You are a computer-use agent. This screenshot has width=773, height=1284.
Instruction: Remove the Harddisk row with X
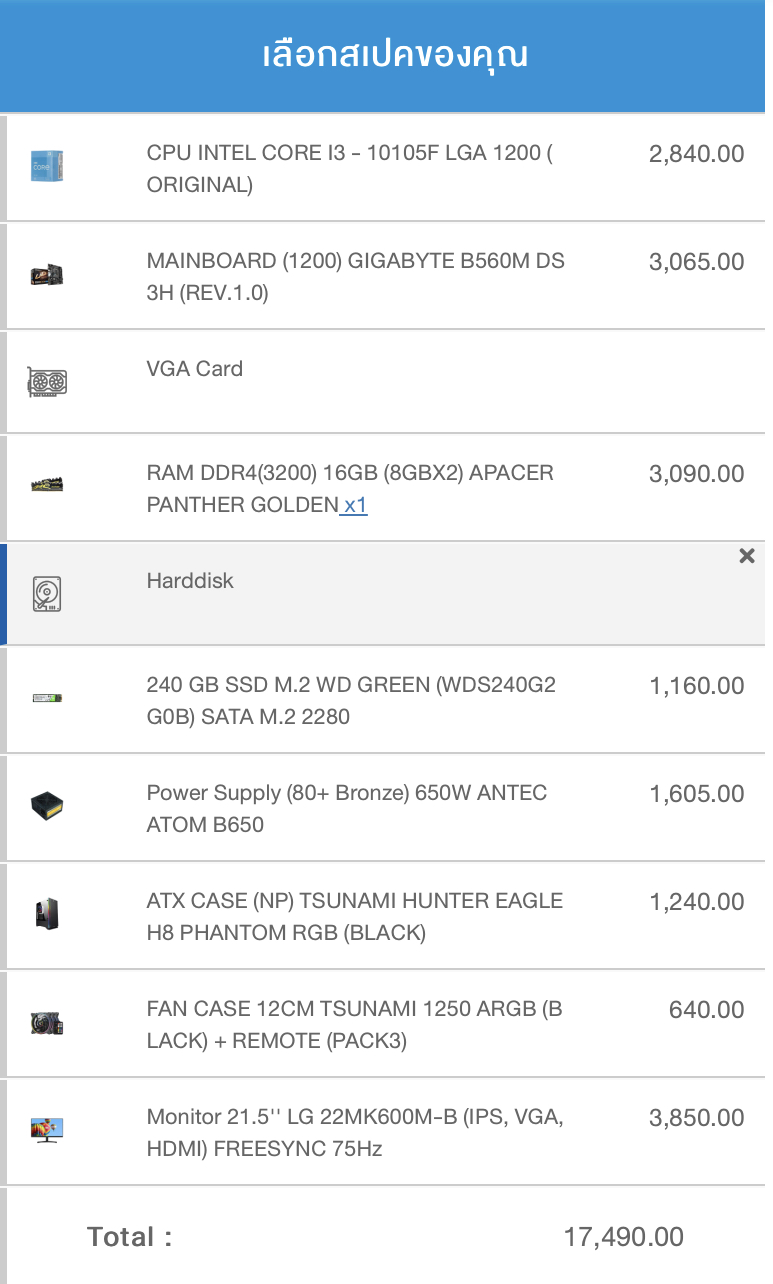point(747,556)
